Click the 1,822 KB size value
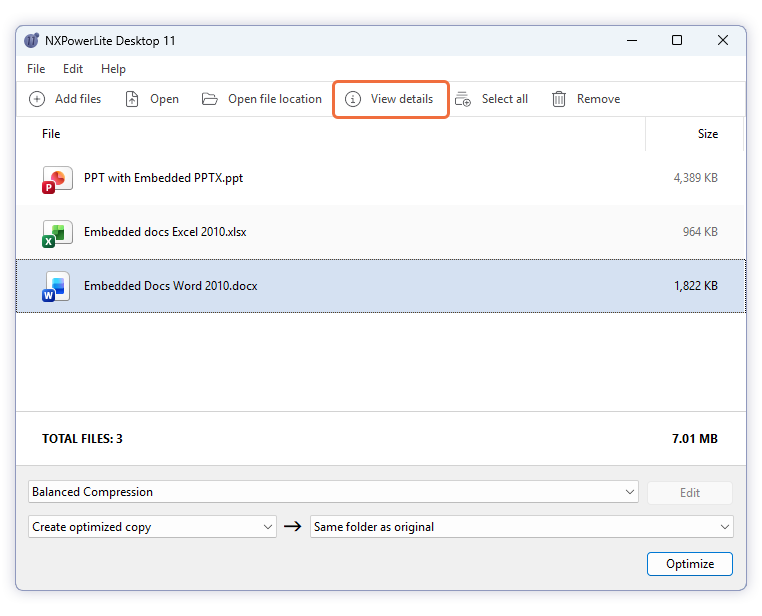 point(695,286)
